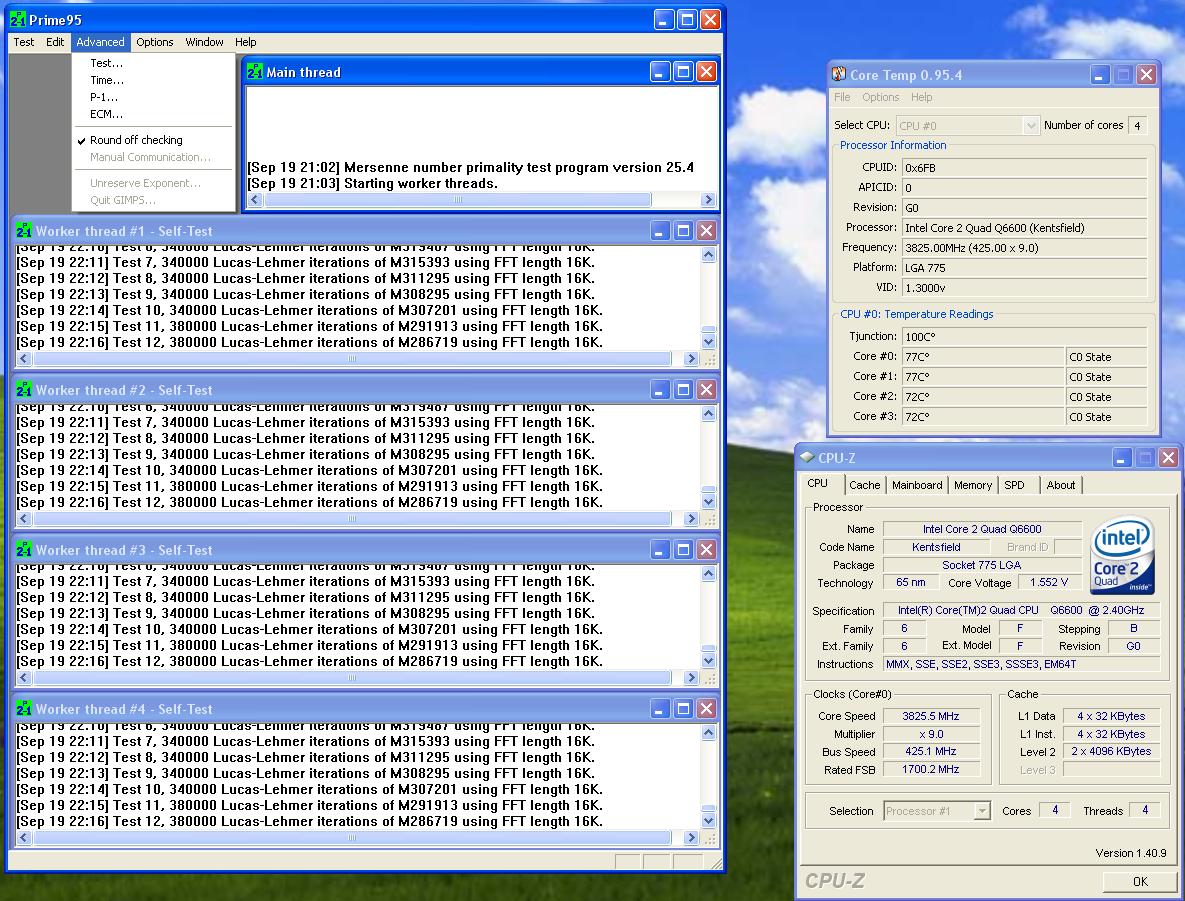Choose Time... from Advanced menu
The image size is (1185, 901).
[107, 80]
